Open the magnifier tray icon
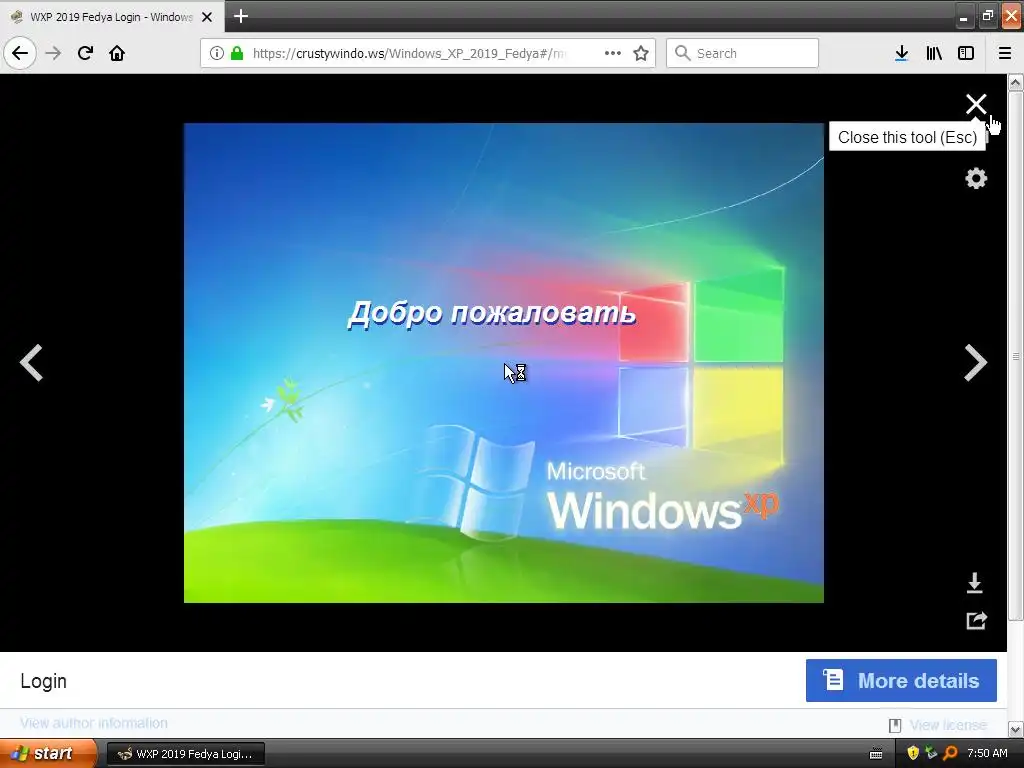This screenshot has height=768, width=1024. [950, 753]
